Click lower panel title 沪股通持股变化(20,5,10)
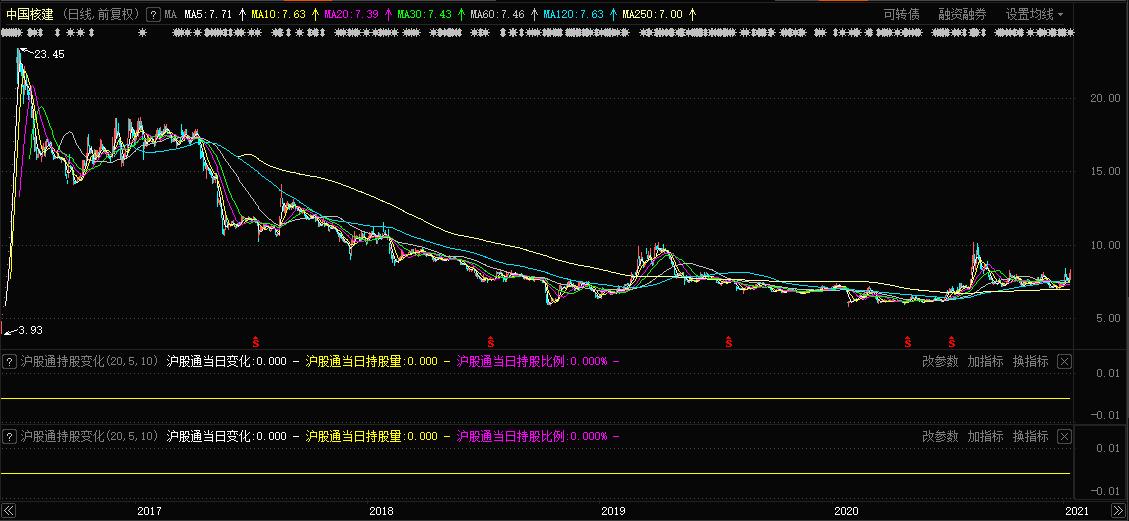Screen dimensions: 1129x521 pos(89,436)
